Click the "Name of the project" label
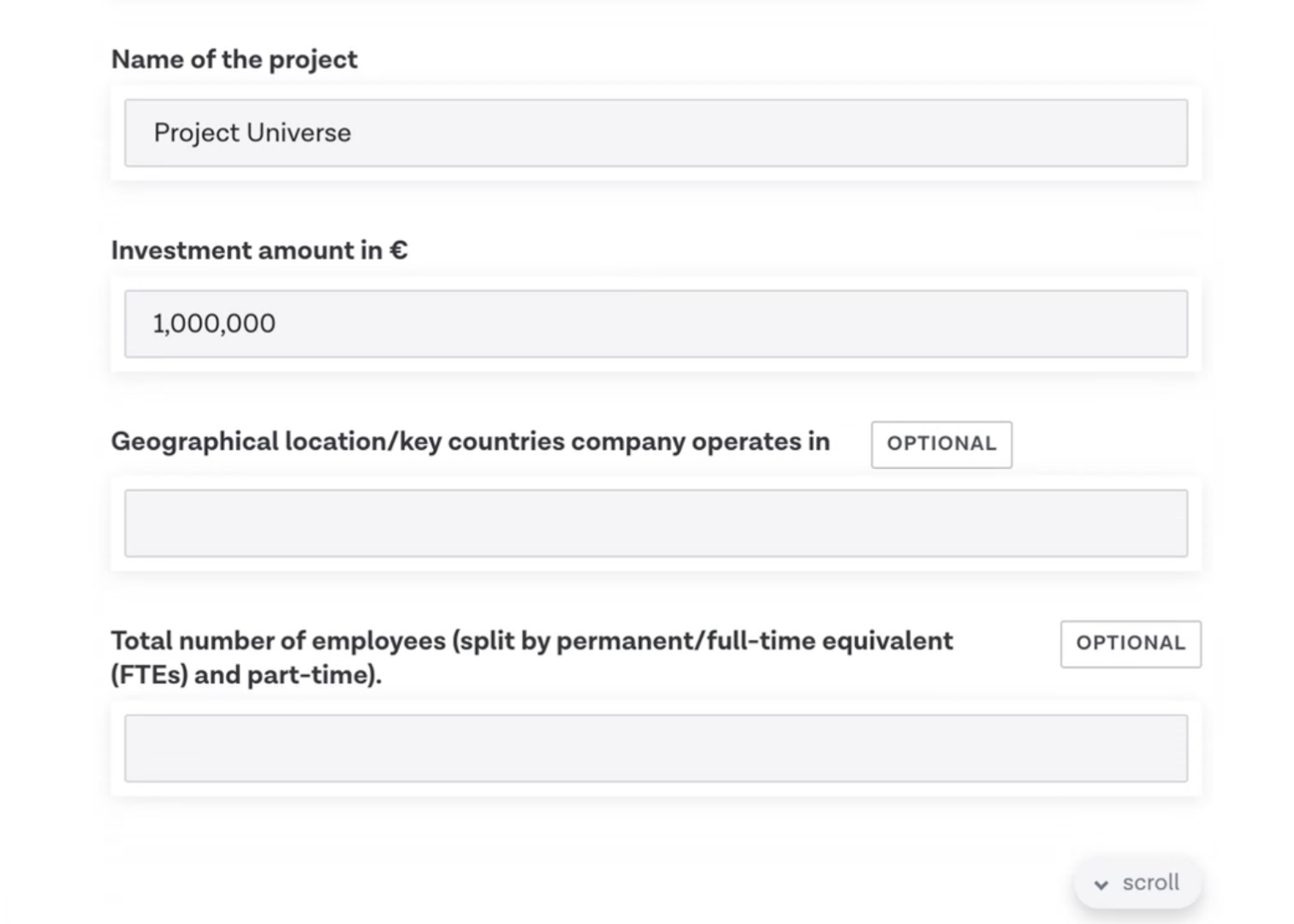Image resolution: width=1294 pixels, height=924 pixels. pos(234,60)
